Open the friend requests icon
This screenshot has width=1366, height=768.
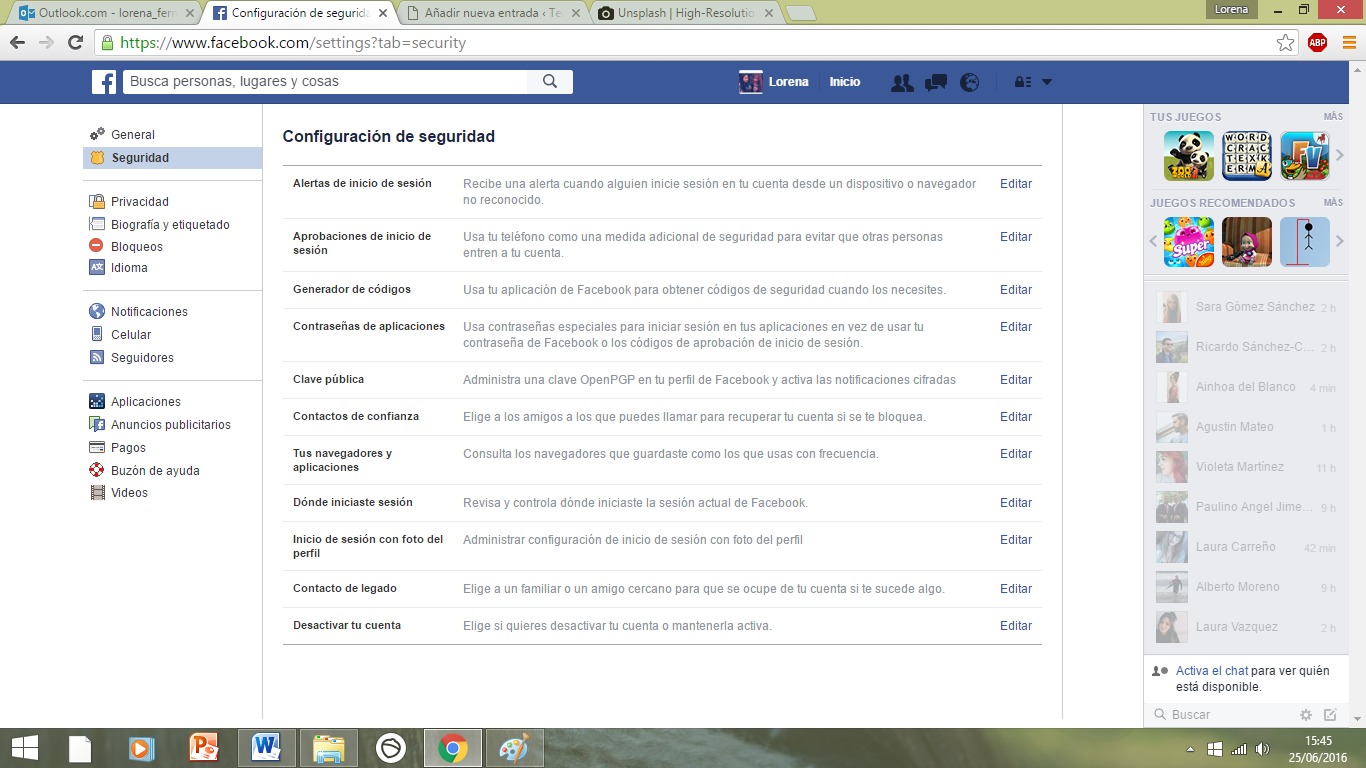pos(901,81)
